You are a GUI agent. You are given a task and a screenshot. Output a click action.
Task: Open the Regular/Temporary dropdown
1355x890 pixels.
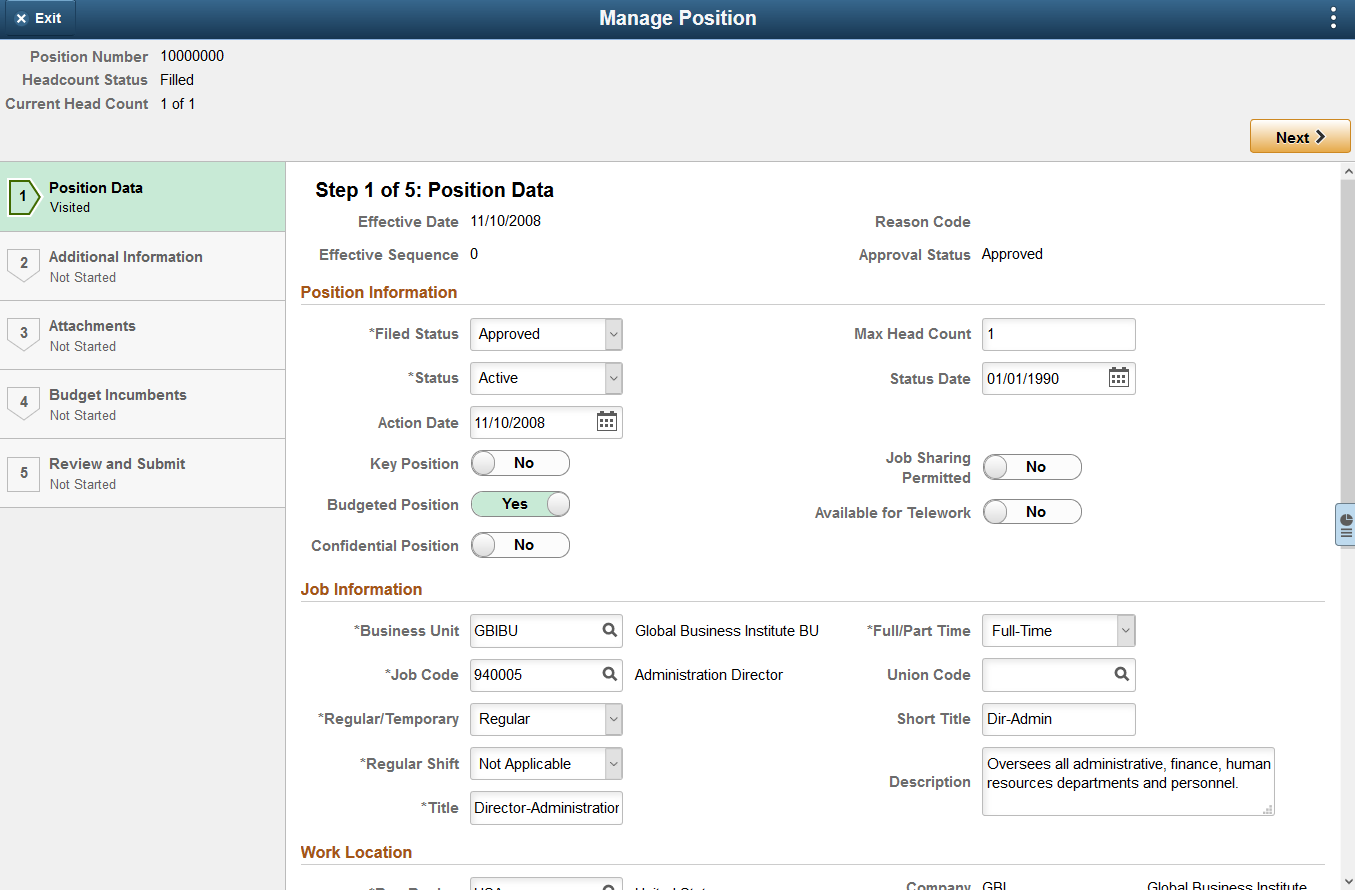[546, 719]
